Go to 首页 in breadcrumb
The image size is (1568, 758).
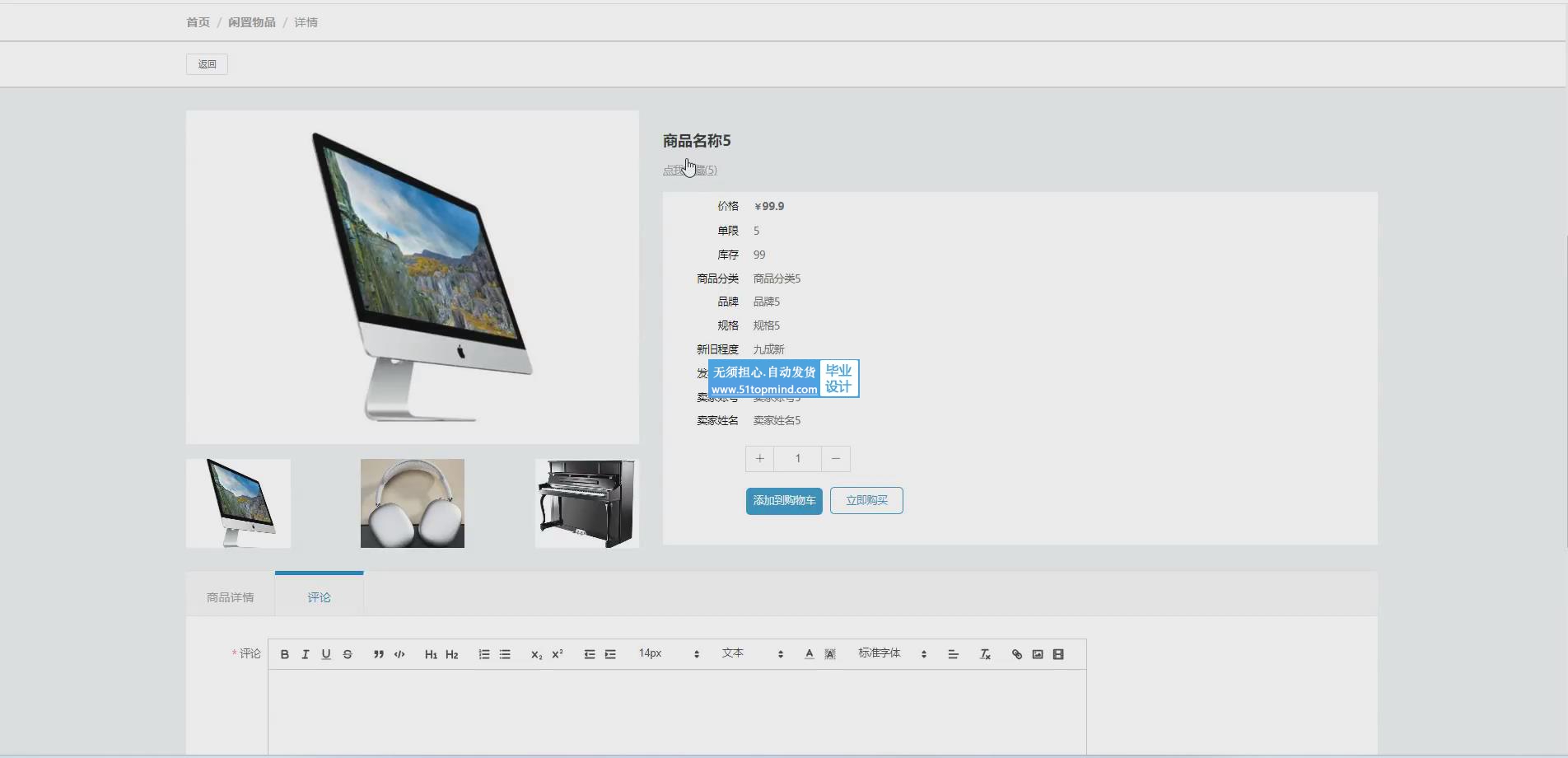(x=198, y=22)
